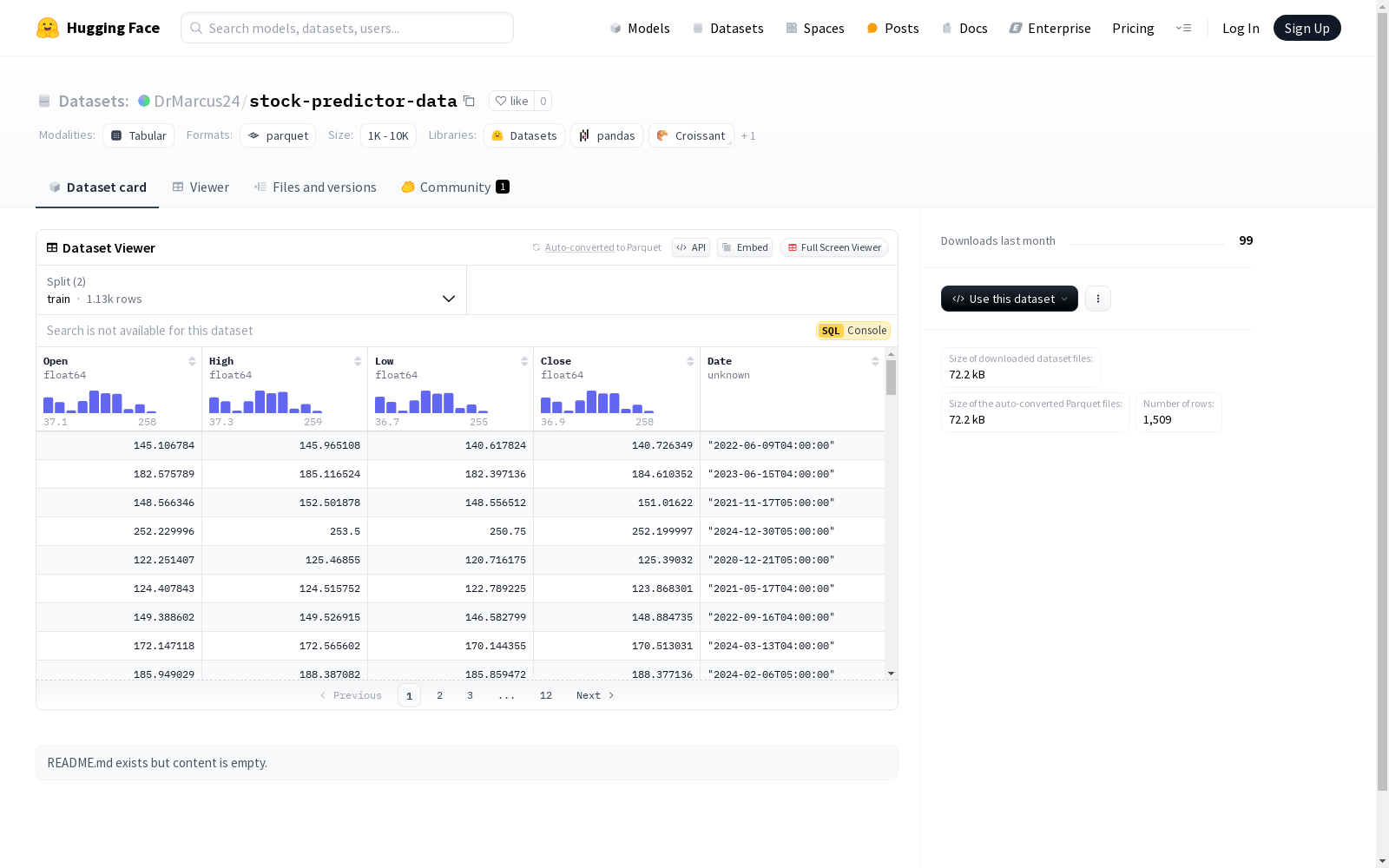Image resolution: width=1389 pixels, height=868 pixels.
Task: Go to Datasets in top navigation
Action: point(727,28)
